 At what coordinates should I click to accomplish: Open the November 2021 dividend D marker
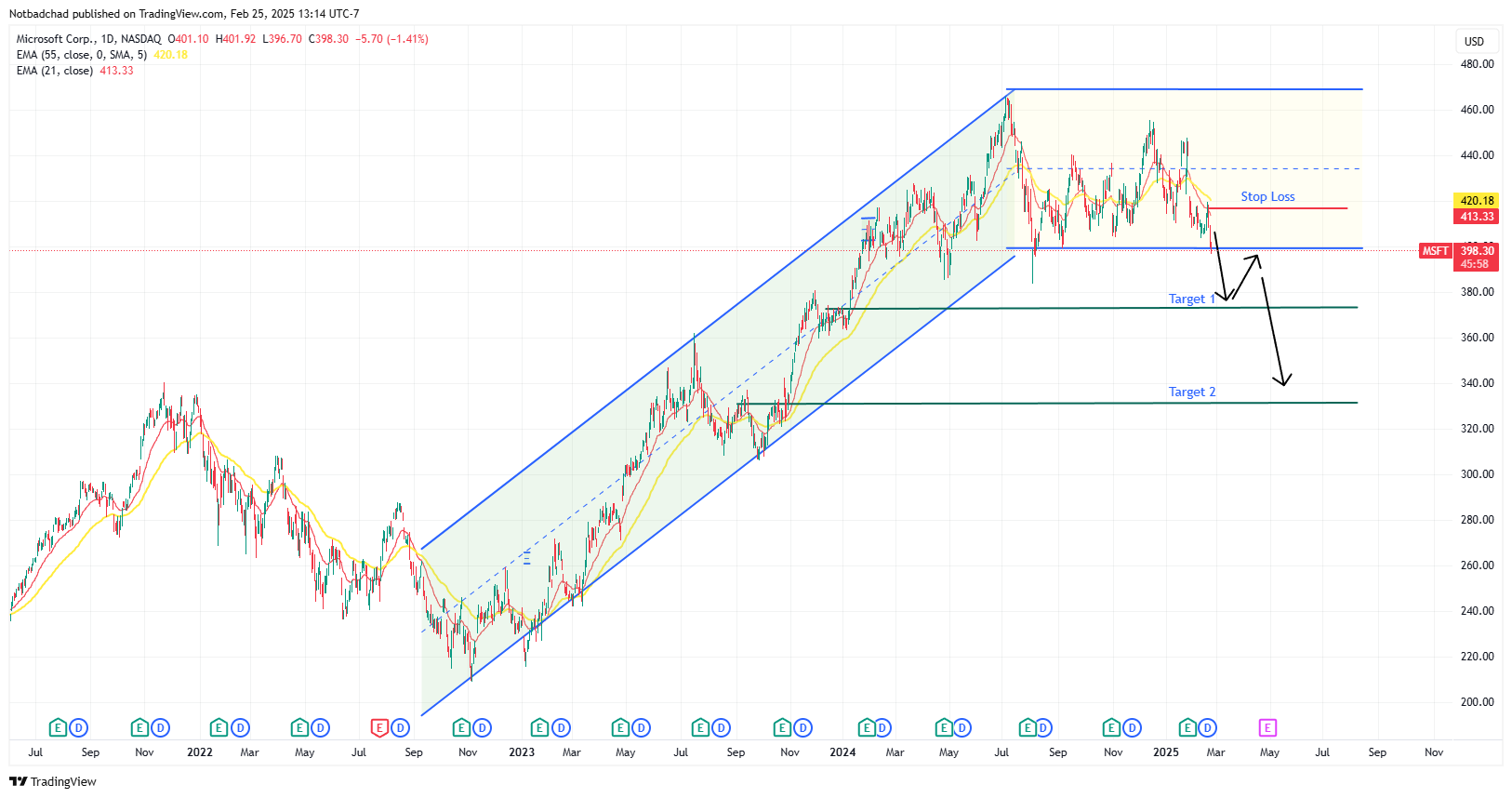pos(160,727)
